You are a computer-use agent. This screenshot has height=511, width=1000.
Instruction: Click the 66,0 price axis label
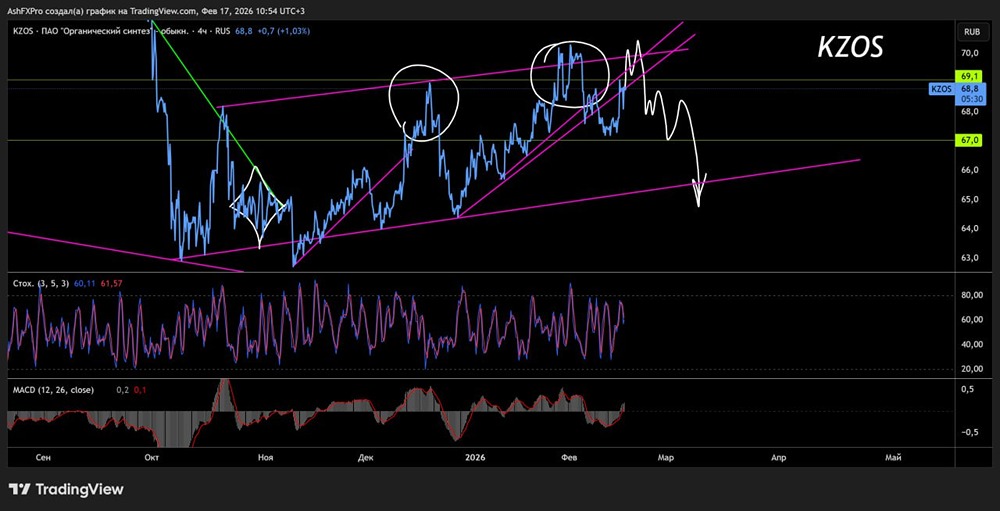(970, 170)
